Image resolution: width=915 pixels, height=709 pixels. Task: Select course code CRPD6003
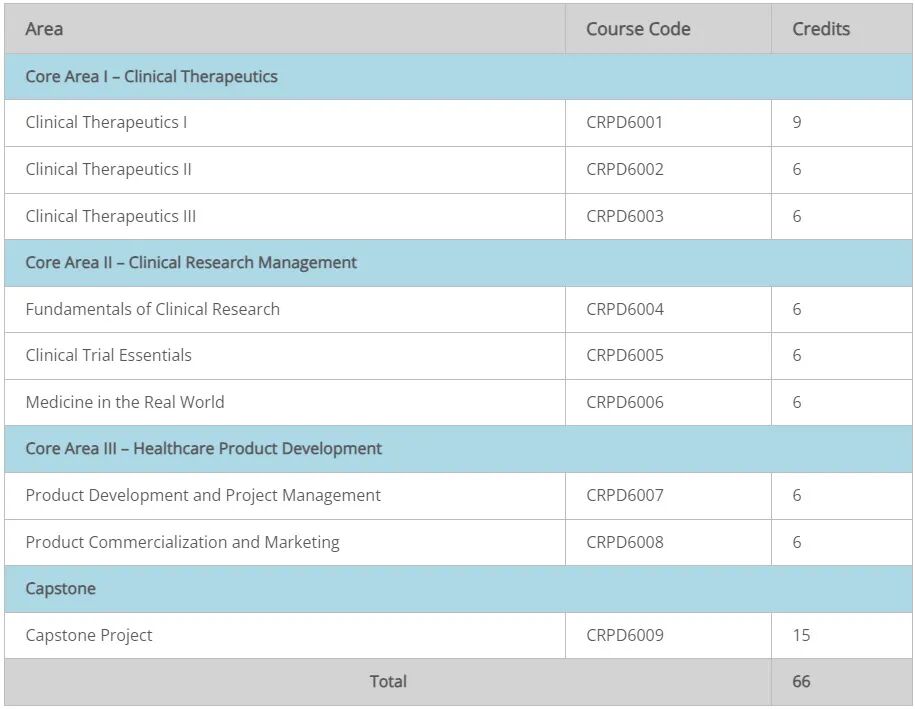click(624, 216)
